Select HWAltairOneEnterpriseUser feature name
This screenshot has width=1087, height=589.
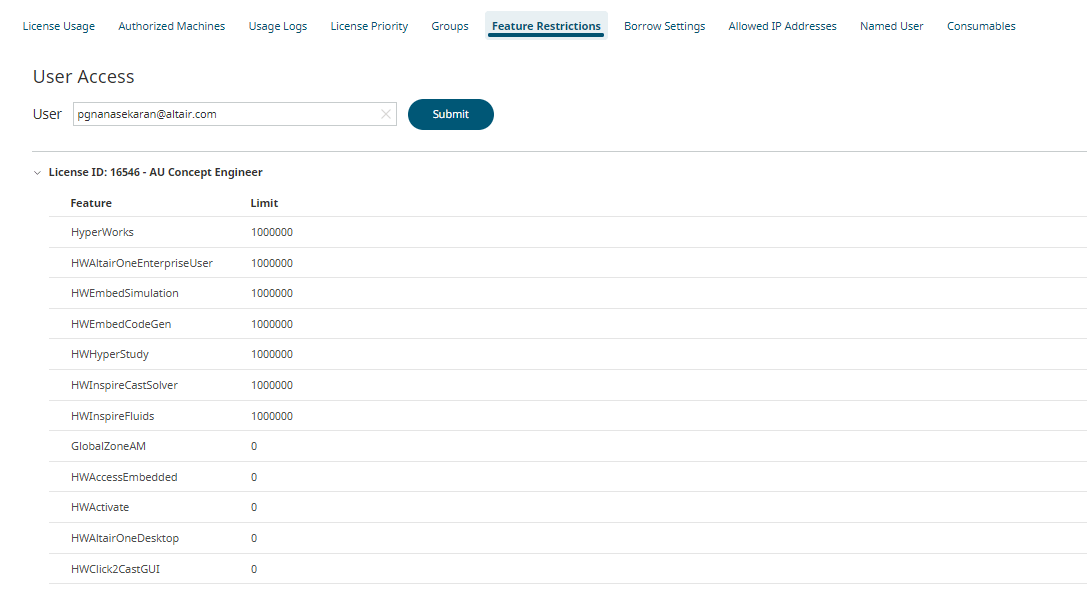pyautogui.click(x=141, y=263)
